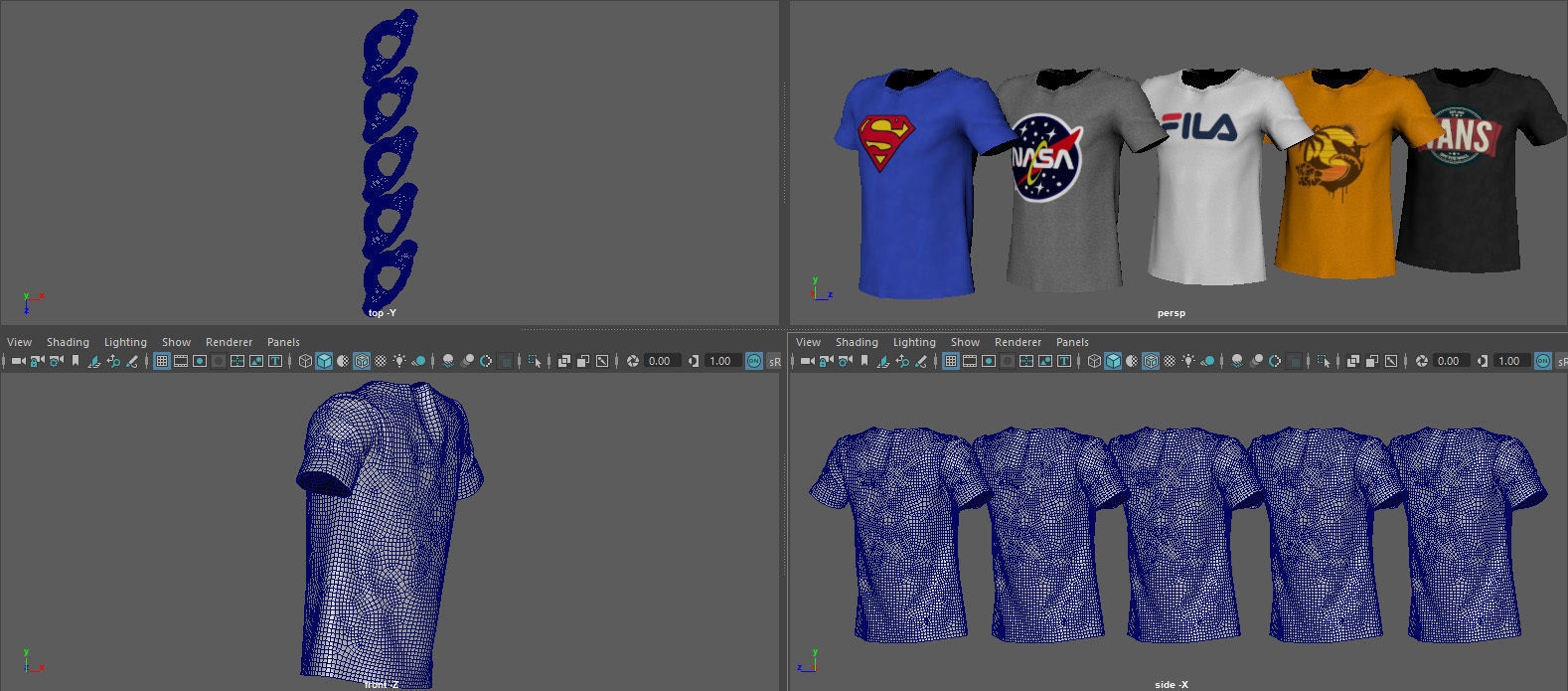Open View menu in side -X panel
The height and width of the screenshot is (691, 1568).
point(808,342)
